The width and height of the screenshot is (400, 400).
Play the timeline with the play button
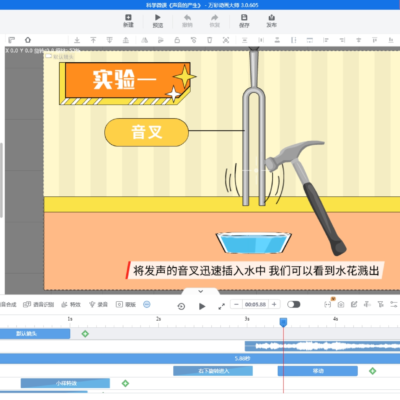pyautogui.click(x=202, y=306)
